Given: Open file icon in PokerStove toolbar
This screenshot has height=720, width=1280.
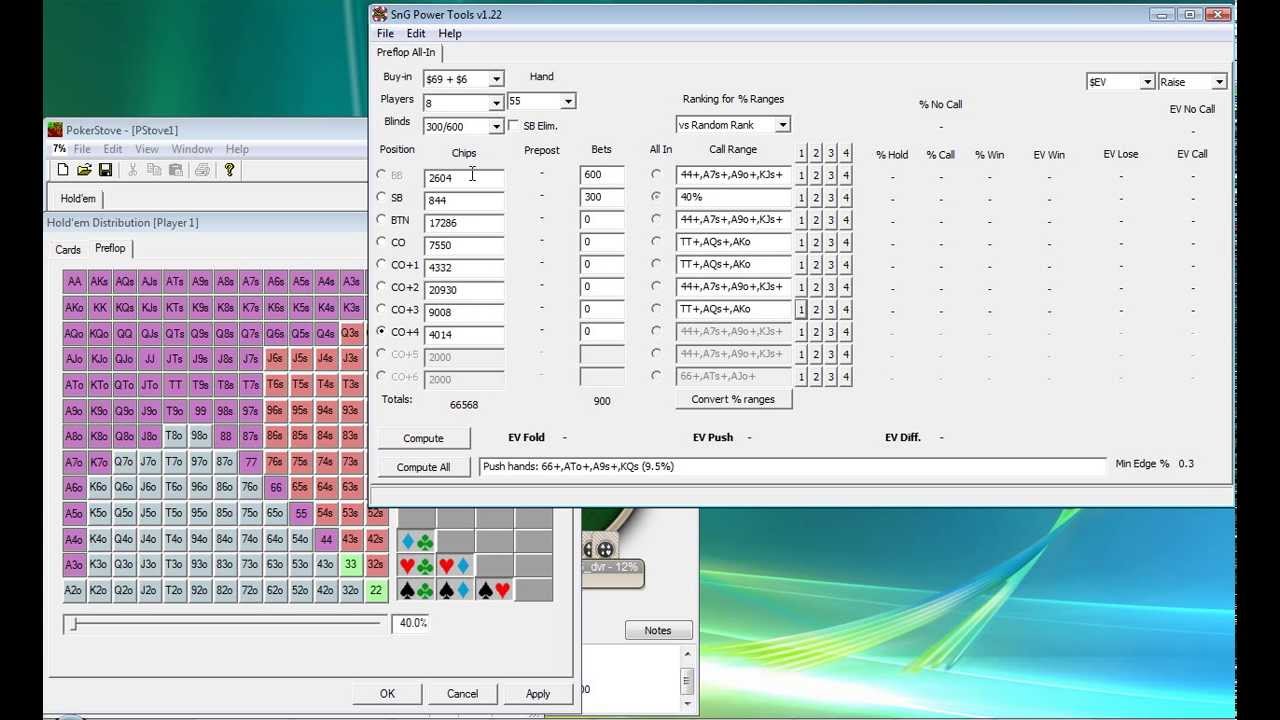Looking at the screenshot, I should [84, 171].
